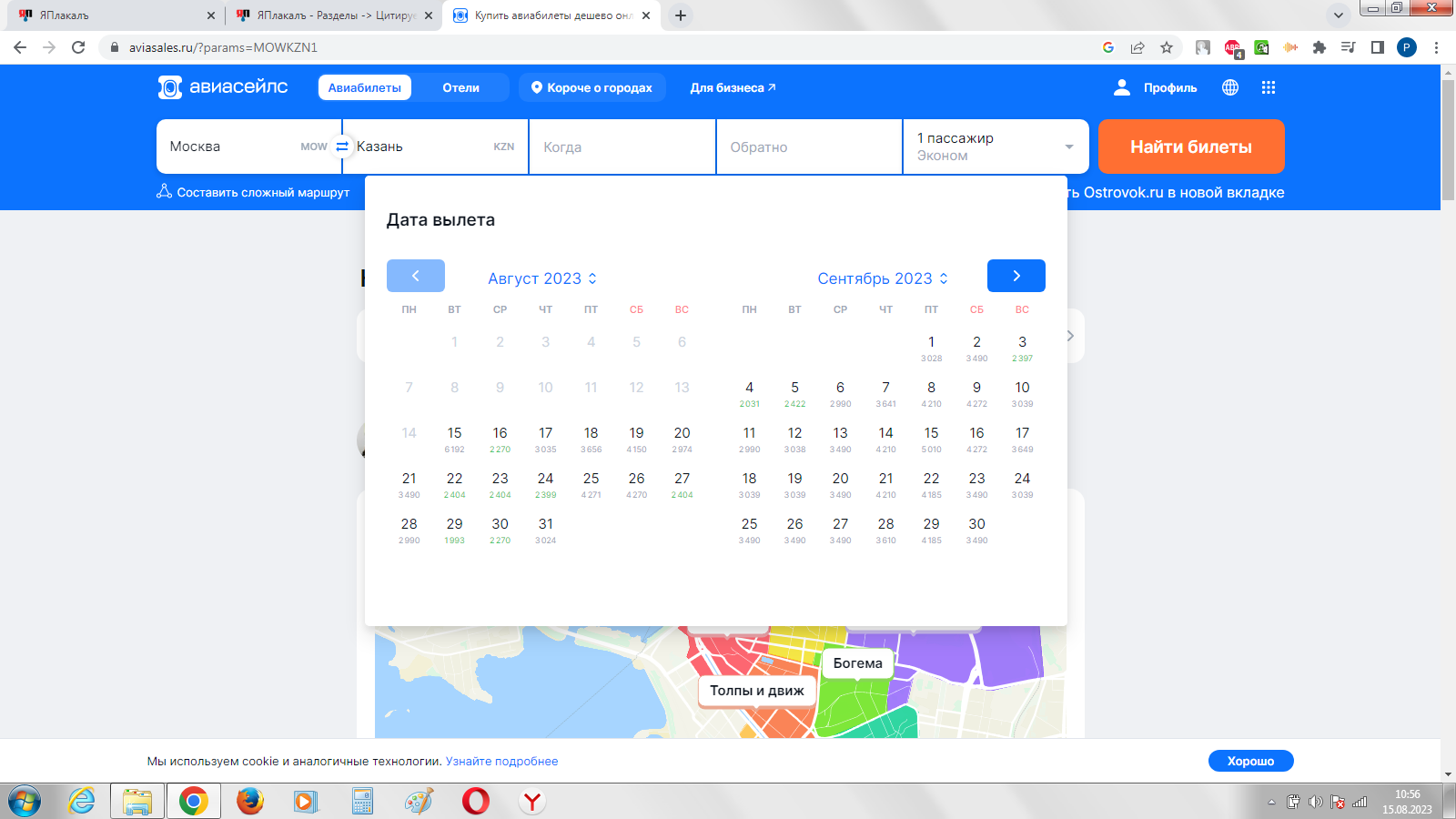1456x819 pixels.
Task: Open the language and currency globe
Action: pos(1230,87)
